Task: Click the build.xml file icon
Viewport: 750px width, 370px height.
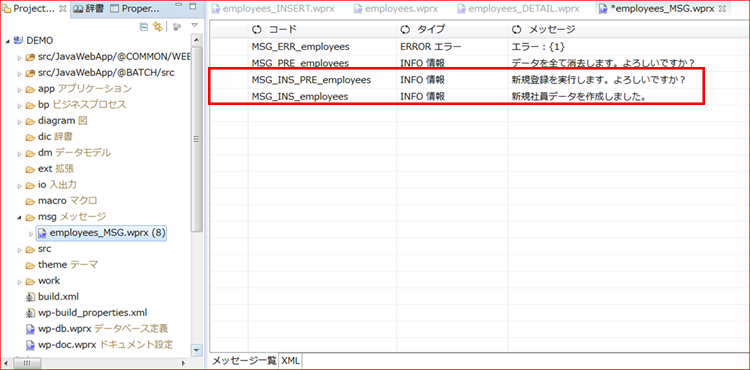Action: 30,297
